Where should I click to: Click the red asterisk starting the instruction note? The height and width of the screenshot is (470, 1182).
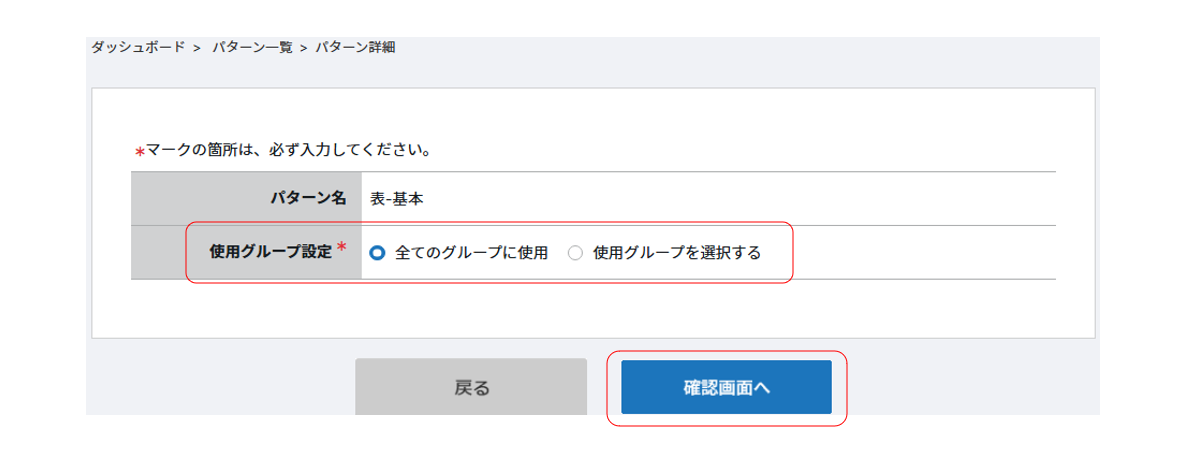point(140,152)
